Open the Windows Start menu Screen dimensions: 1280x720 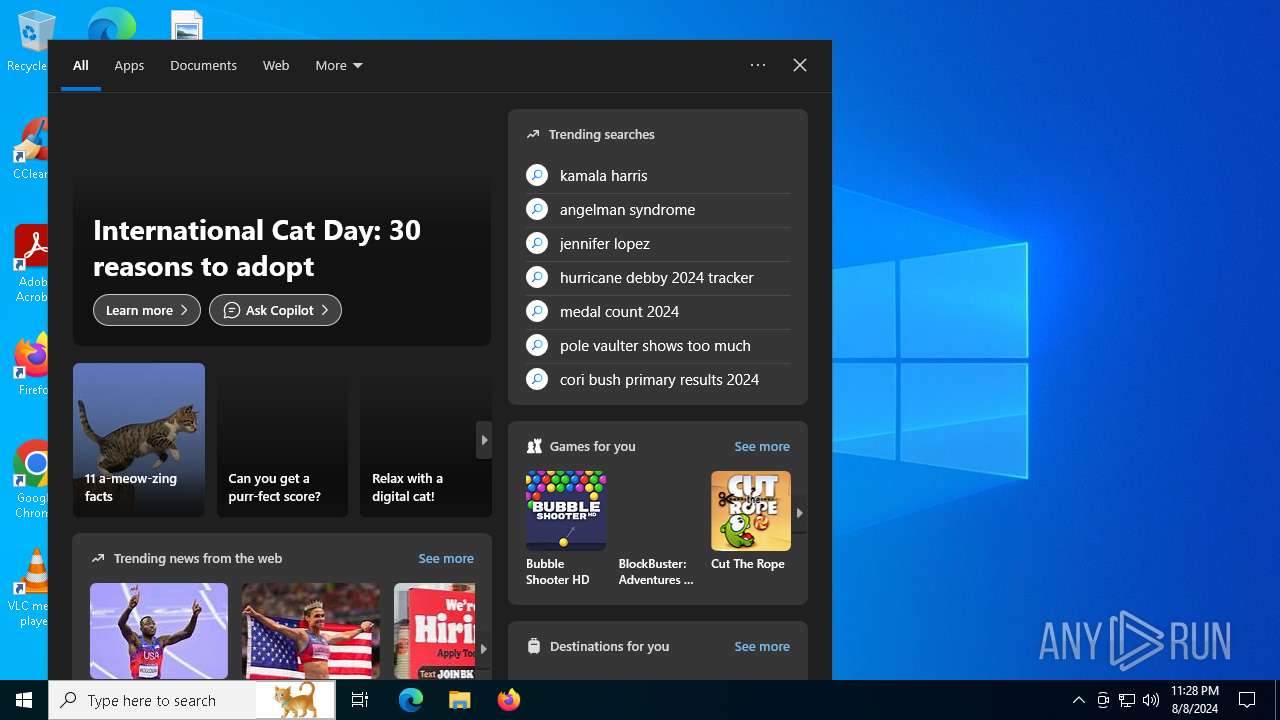(24, 700)
